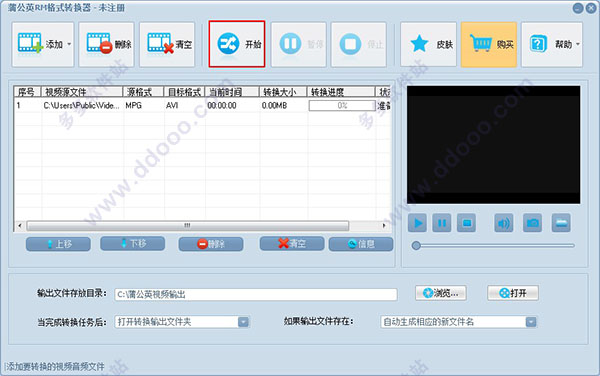Click the 0% progress bar in row 1

[342, 106]
